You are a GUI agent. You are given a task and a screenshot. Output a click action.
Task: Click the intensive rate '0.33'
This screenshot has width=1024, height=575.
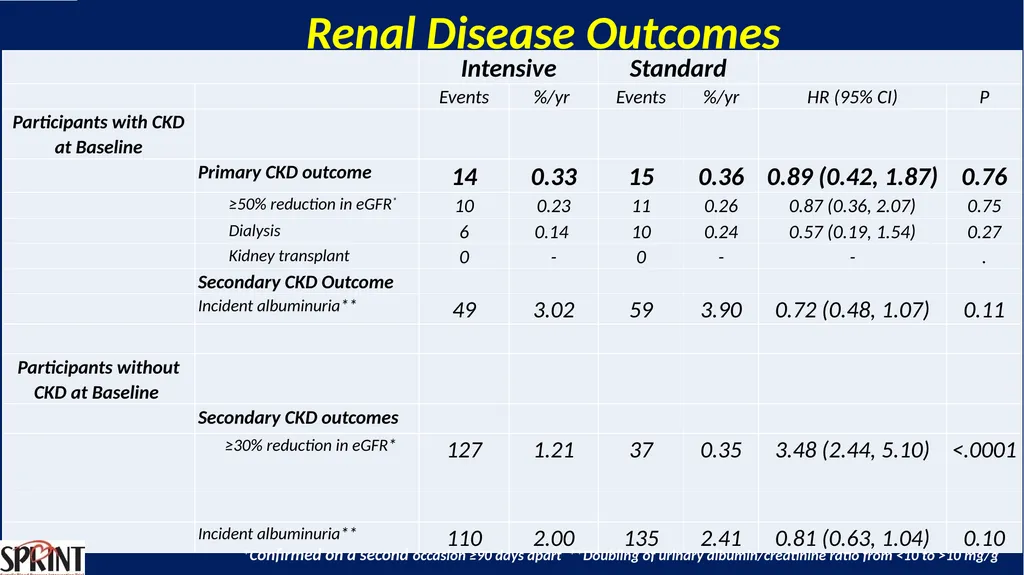click(554, 177)
